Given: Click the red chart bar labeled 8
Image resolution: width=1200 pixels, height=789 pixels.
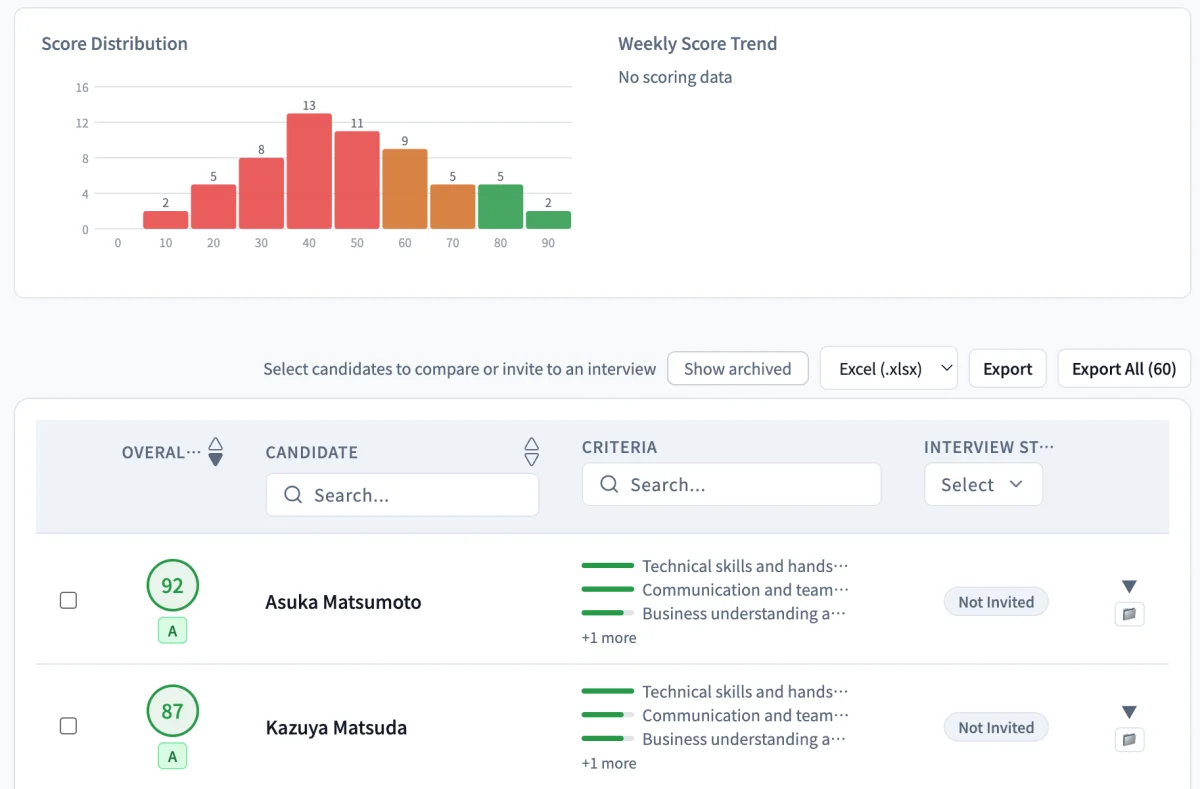Looking at the screenshot, I should coord(261,193).
